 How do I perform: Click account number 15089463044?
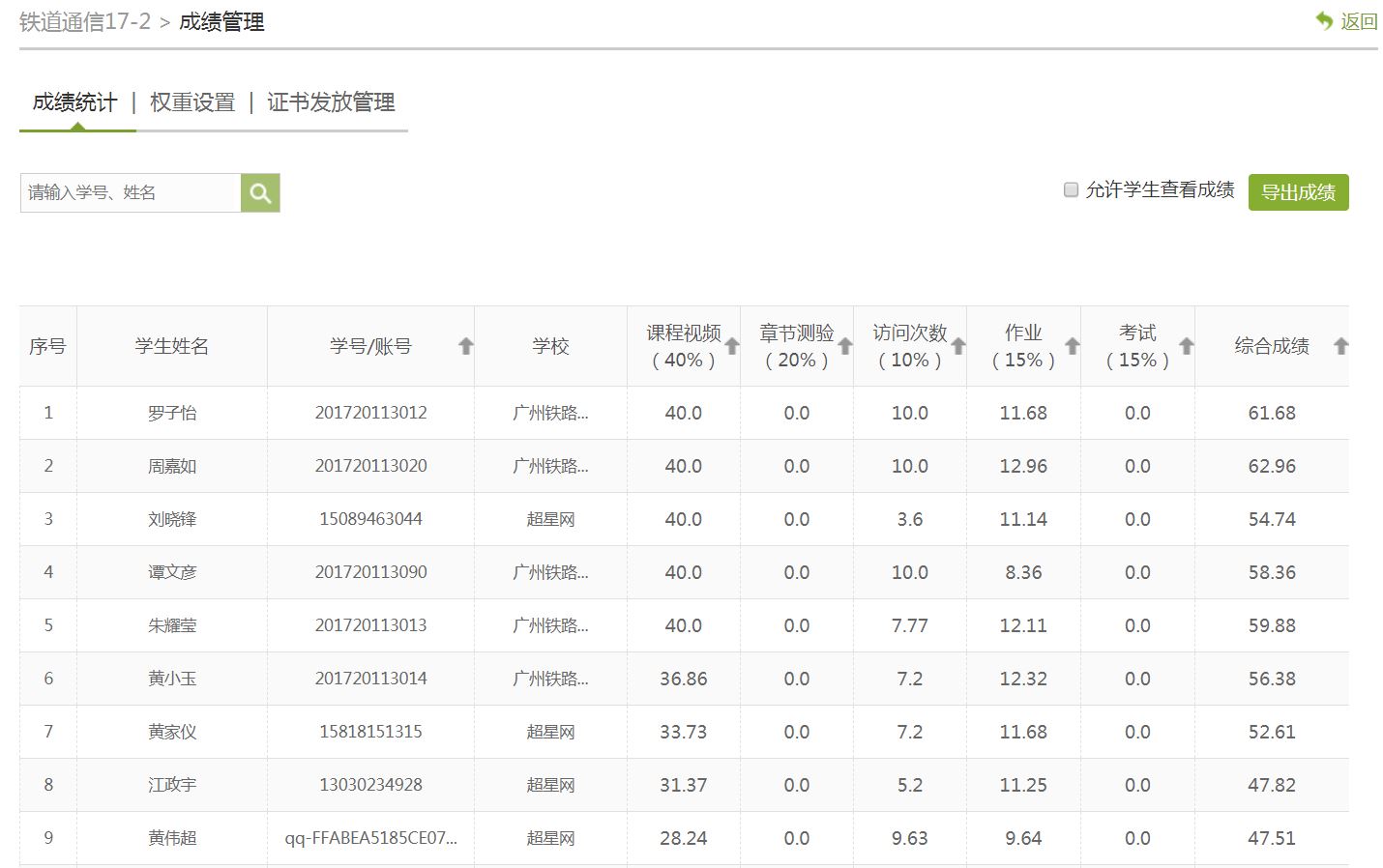click(x=370, y=519)
